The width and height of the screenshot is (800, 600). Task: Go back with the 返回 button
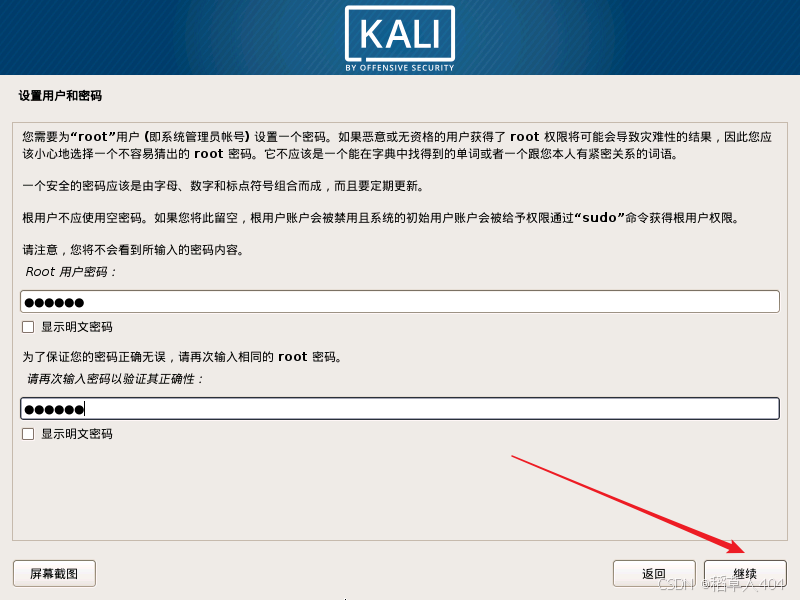point(654,573)
